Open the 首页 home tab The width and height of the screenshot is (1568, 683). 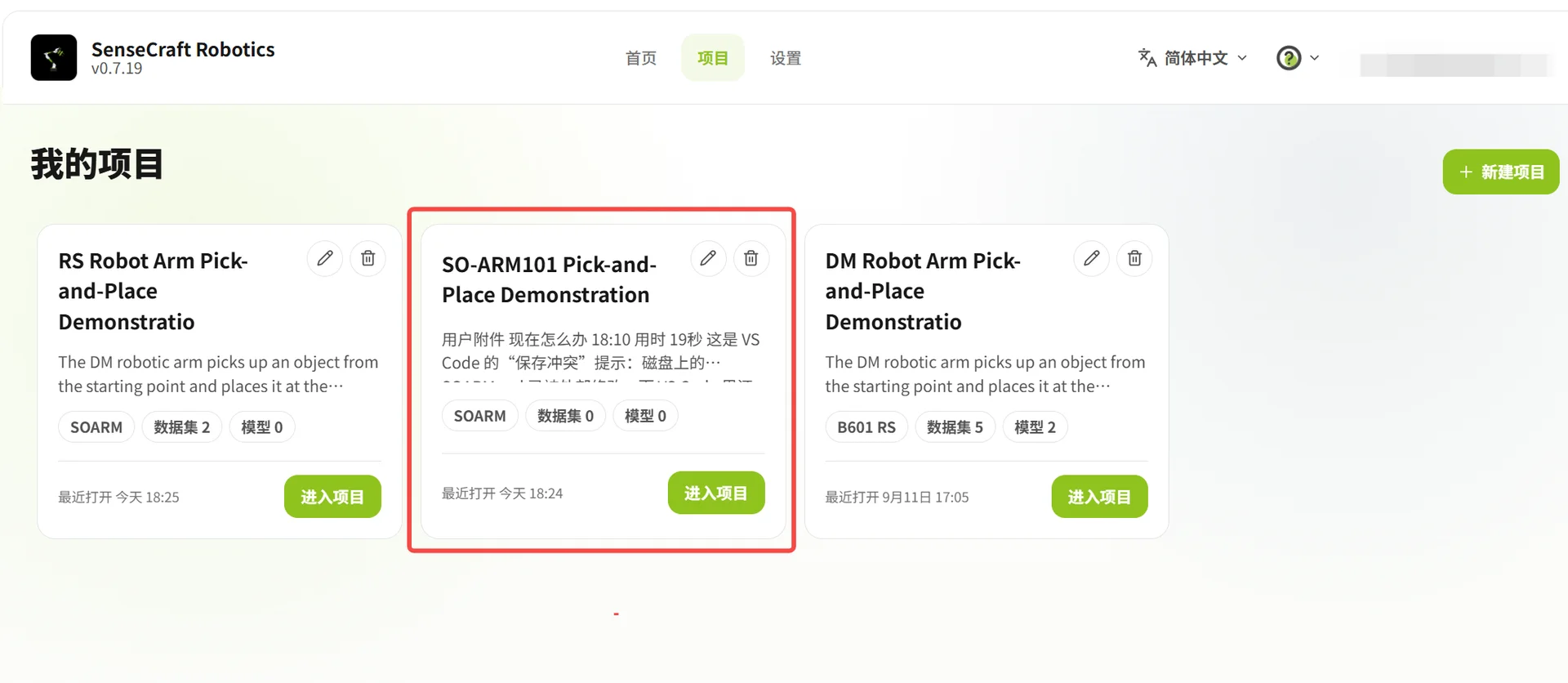(x=641, y=58)
